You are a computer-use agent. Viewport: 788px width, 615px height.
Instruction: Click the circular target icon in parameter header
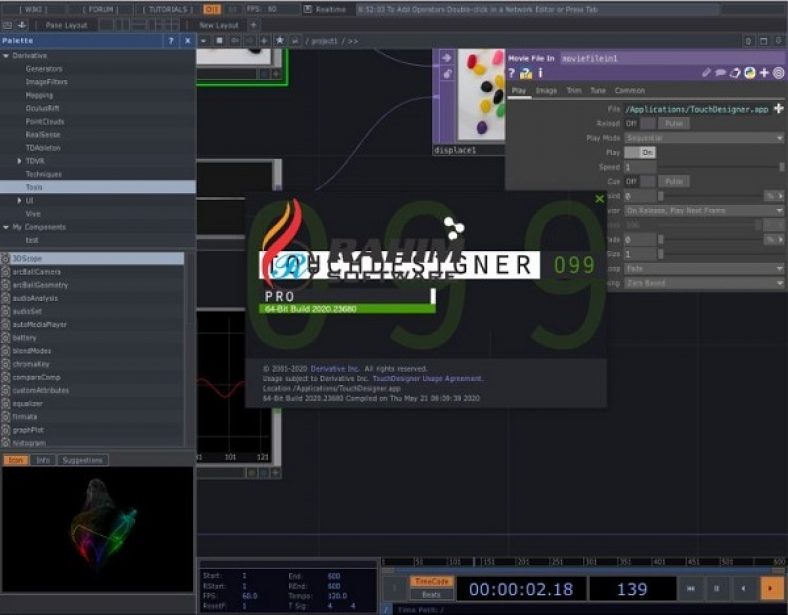(x=778, y=73)
